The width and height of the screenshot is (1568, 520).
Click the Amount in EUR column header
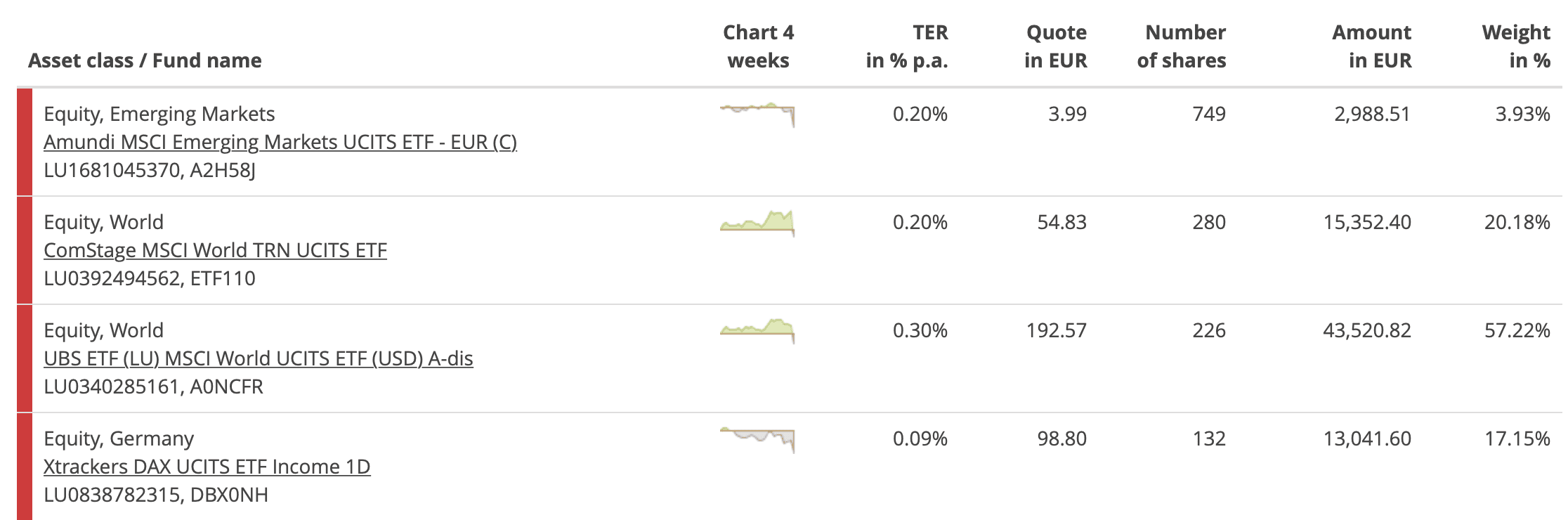pyautogui.click(x=1372, y=46)
